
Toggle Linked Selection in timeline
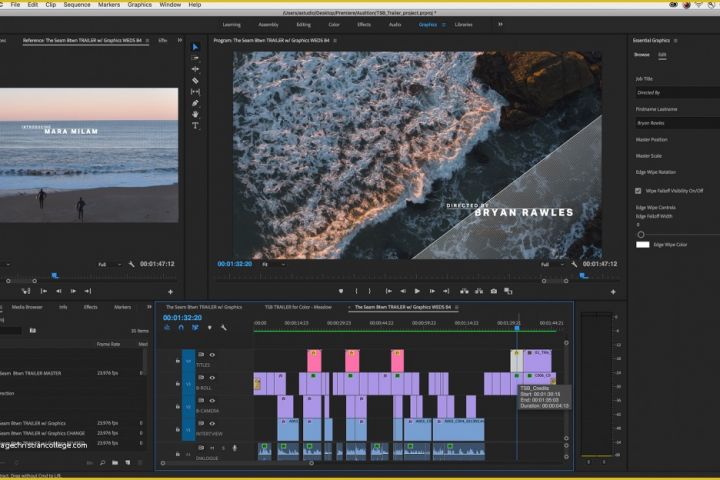[x=195, y=328]
